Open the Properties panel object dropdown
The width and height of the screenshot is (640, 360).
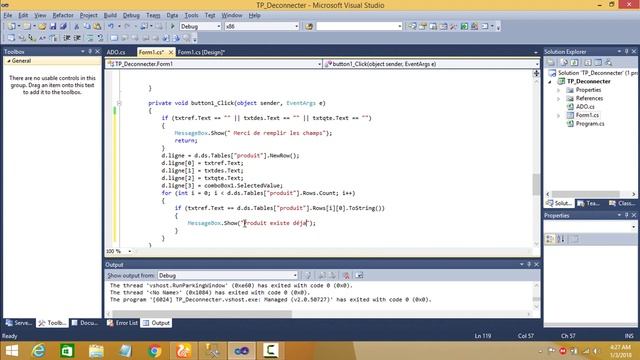[633, 227]
